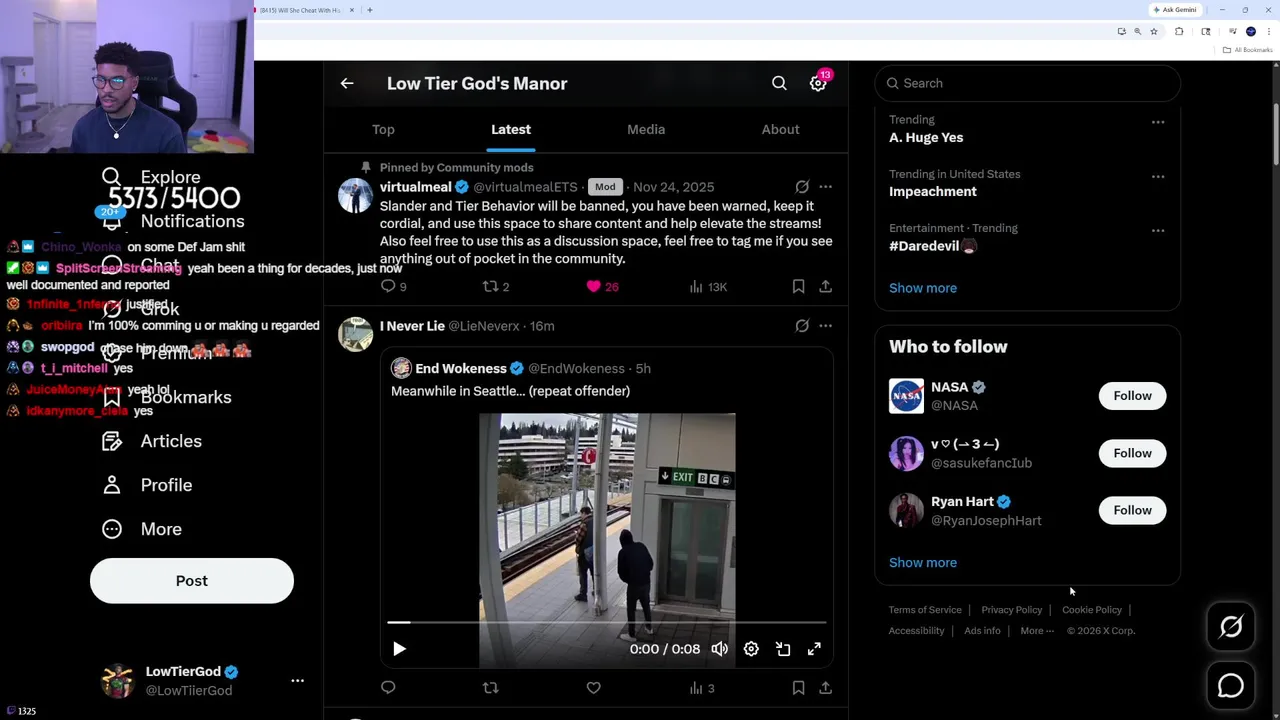Screen dimensions: 1280x720
Task: Open the About tab
Action: (x=780, y=129)
